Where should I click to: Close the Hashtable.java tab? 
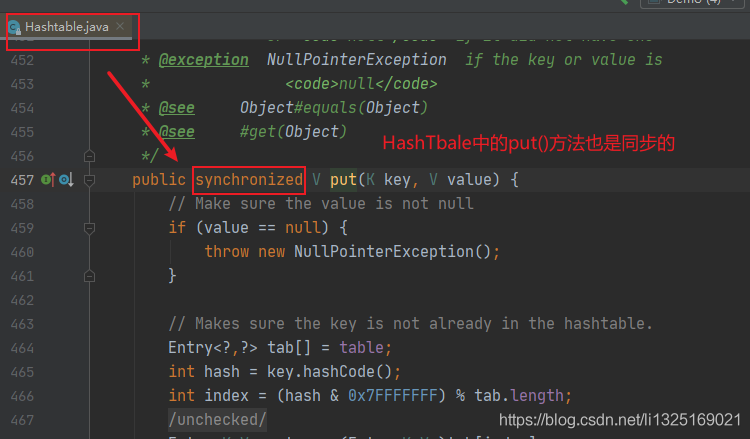click(121, 26)
